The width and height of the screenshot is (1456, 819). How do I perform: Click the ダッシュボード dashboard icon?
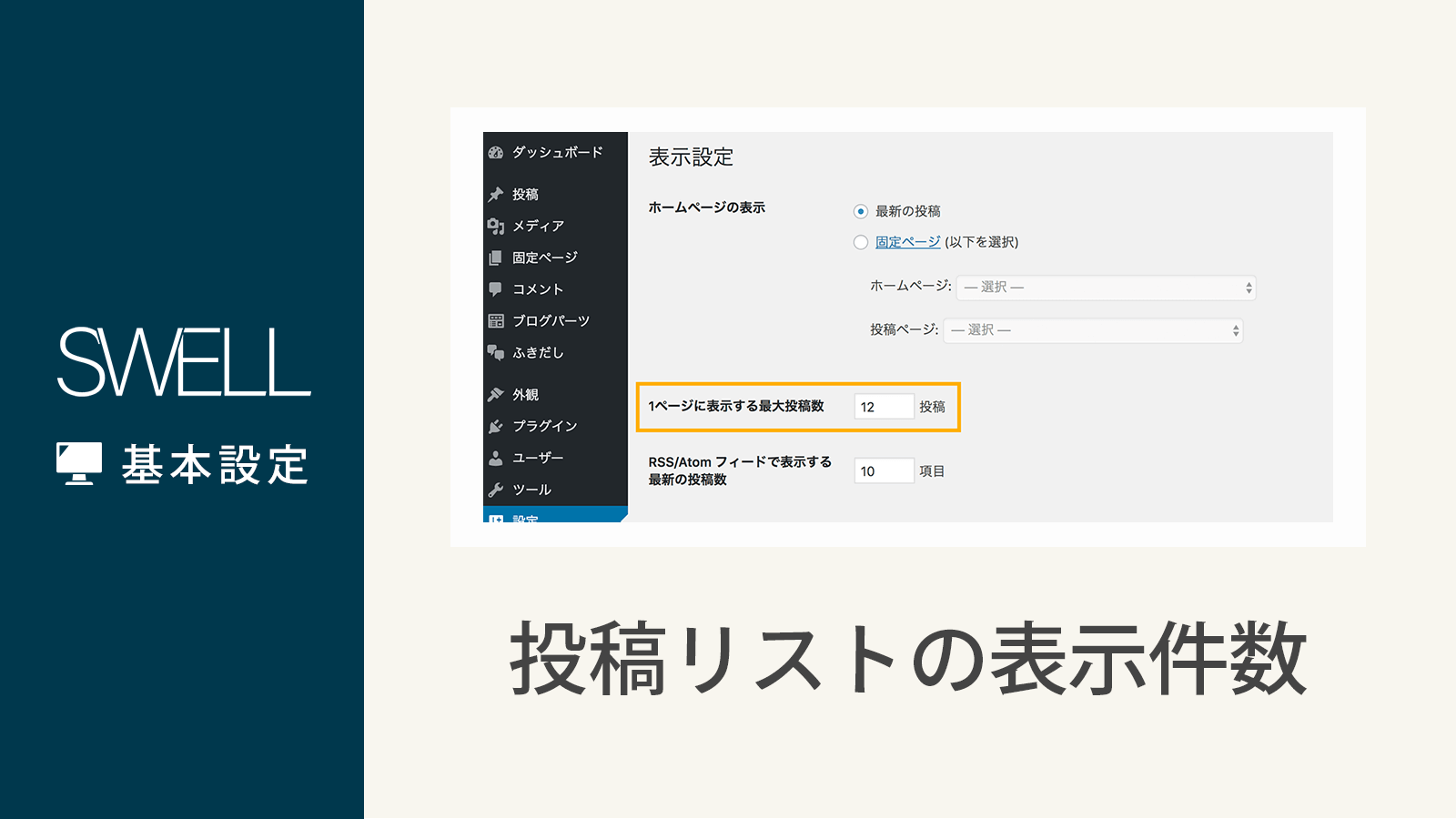click(496, 152)
